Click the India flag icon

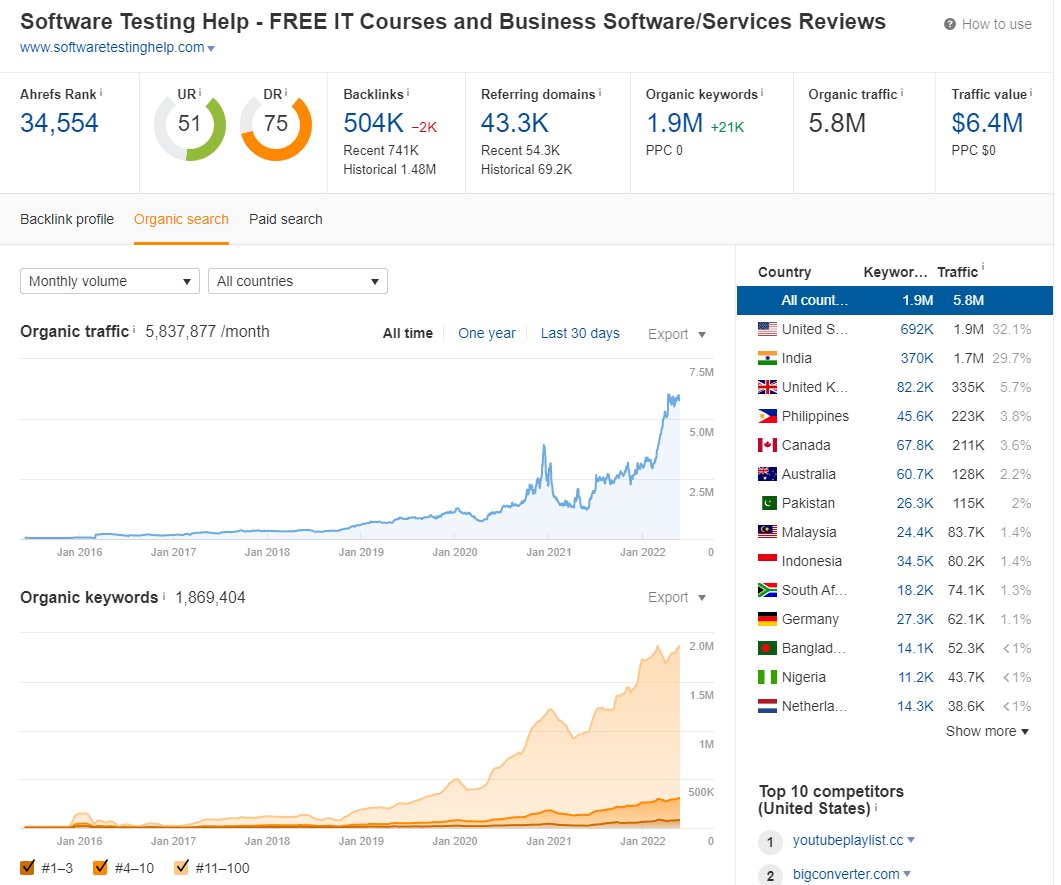[x=766, y=358]
